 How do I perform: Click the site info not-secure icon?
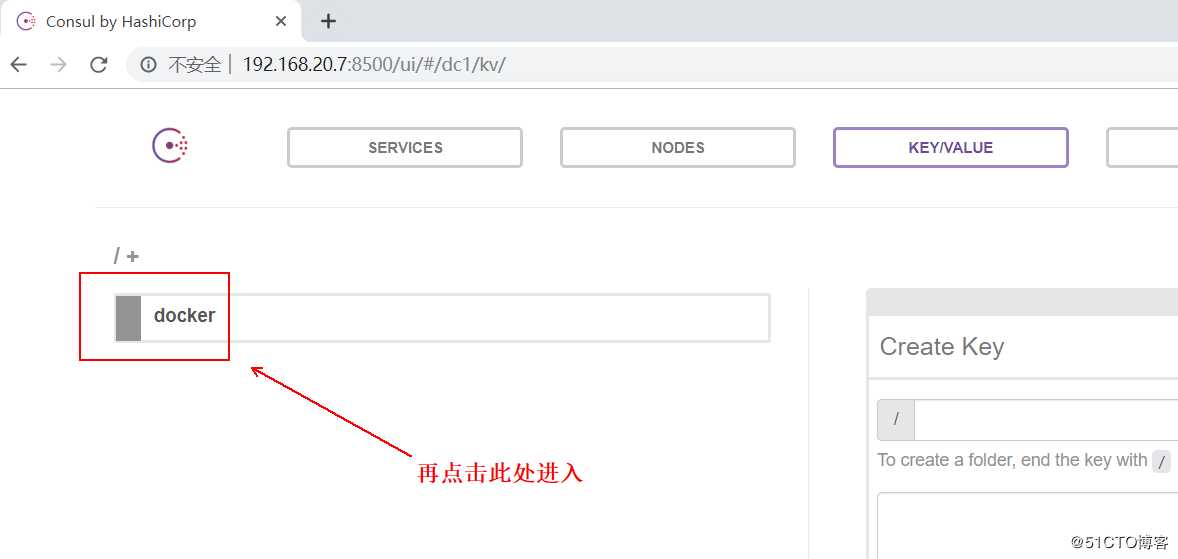(x=149, y=65)
